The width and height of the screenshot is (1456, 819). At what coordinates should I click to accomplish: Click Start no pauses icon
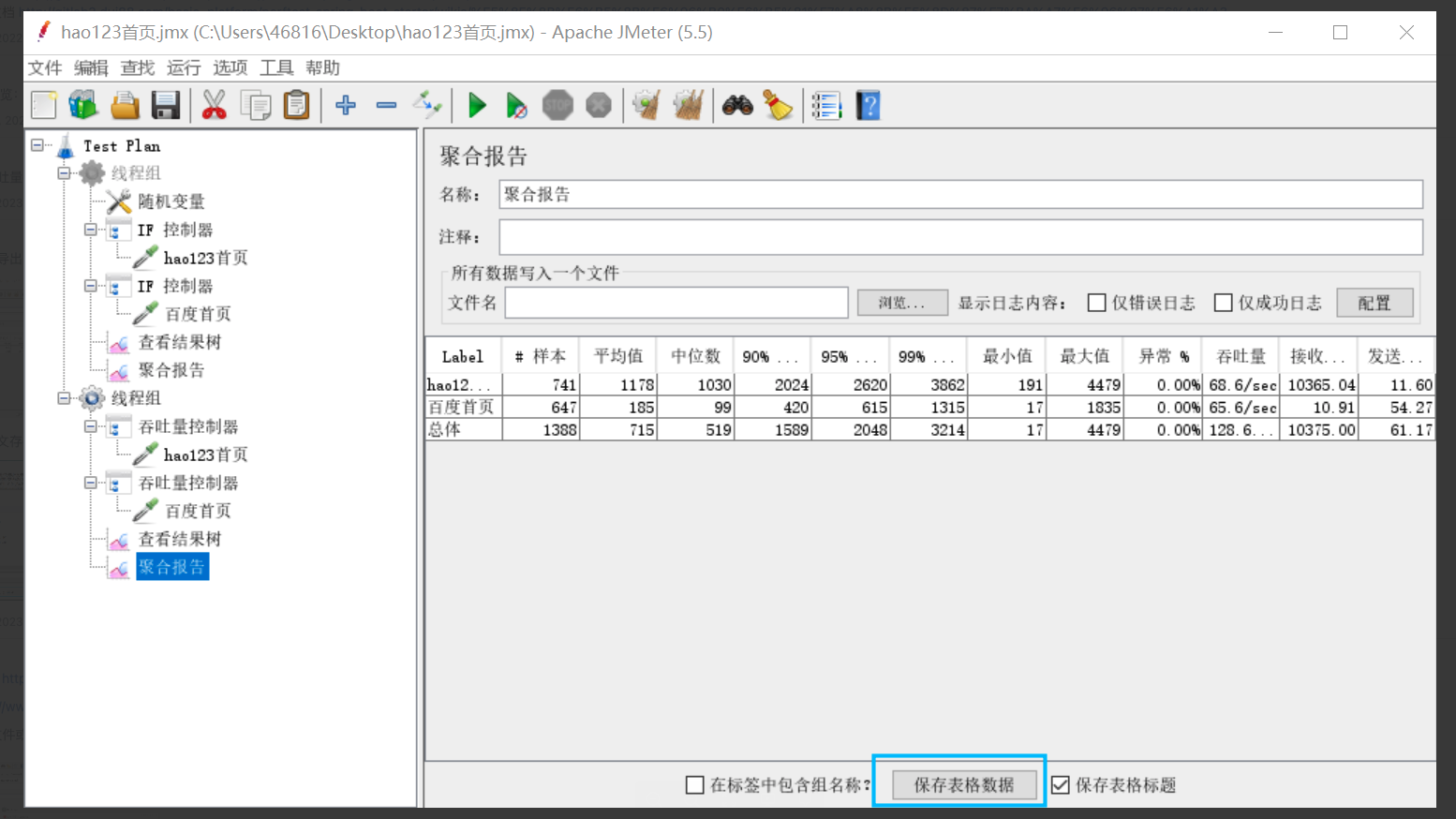(516, 105)
